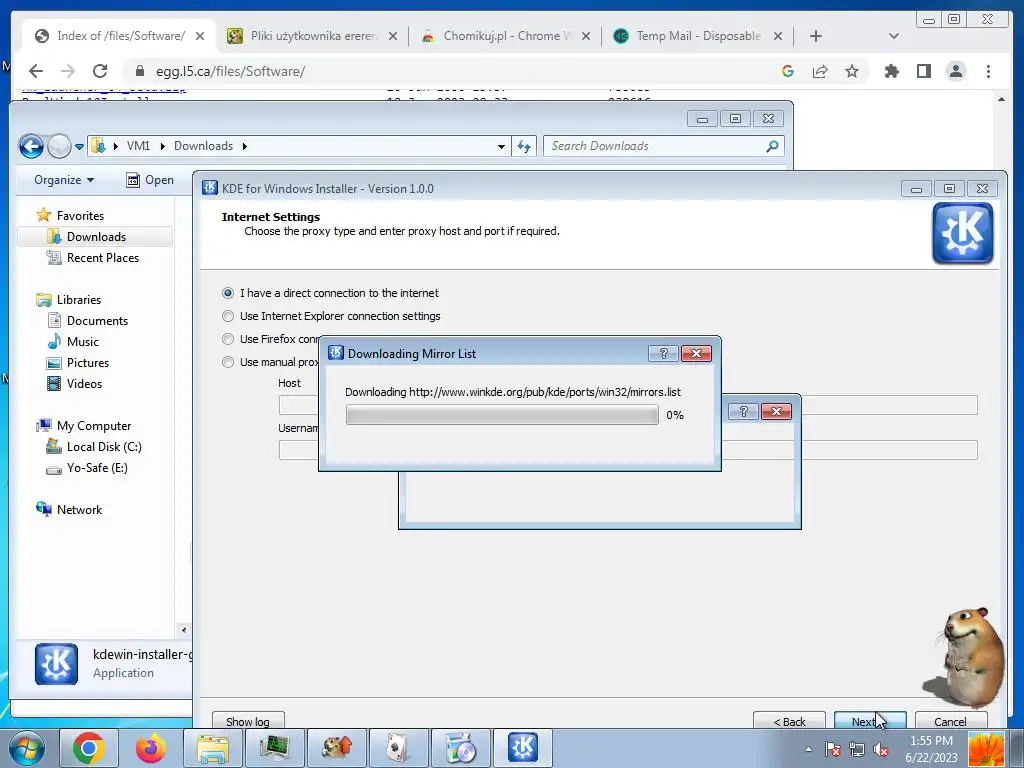Select the 'Use manual proxy' radio button
Image resolution: width=1024 pixels, height=768 pixels.
coord(227,362)
